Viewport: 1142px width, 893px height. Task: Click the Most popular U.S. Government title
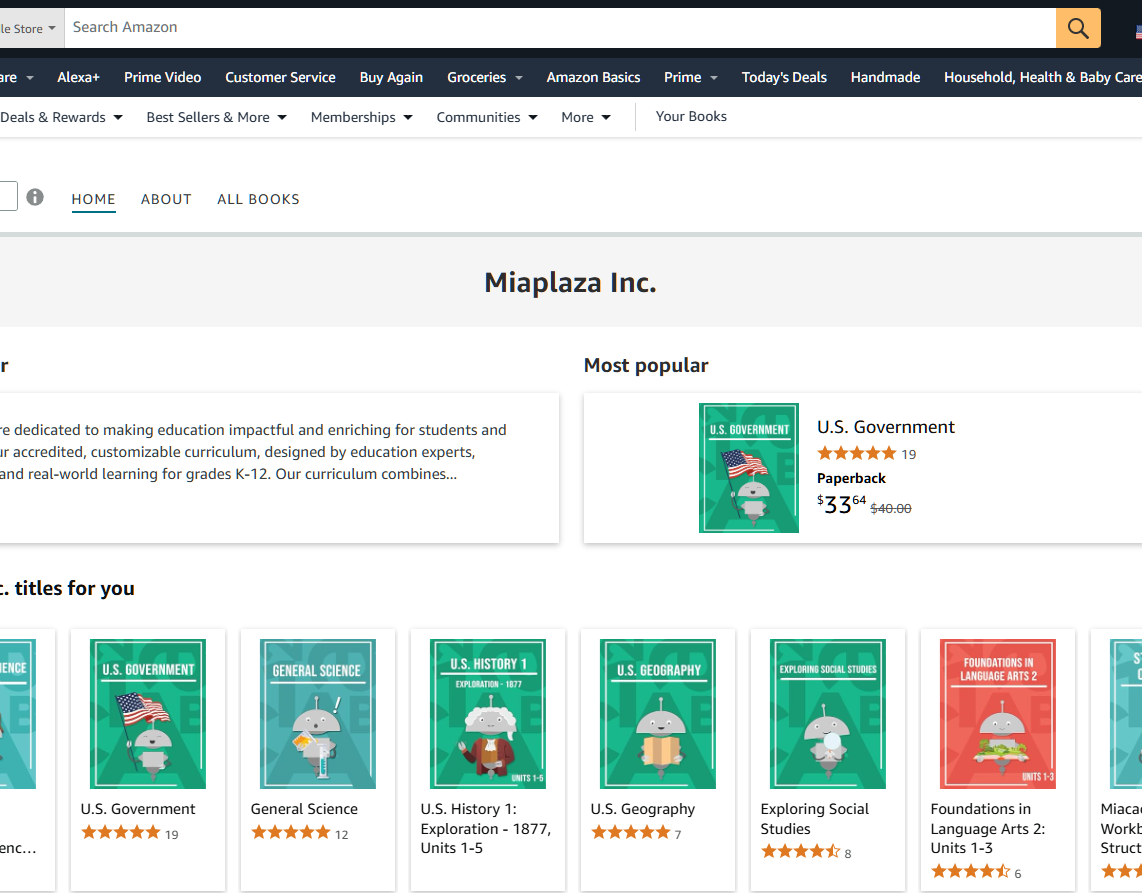click(x=886, y=427)
